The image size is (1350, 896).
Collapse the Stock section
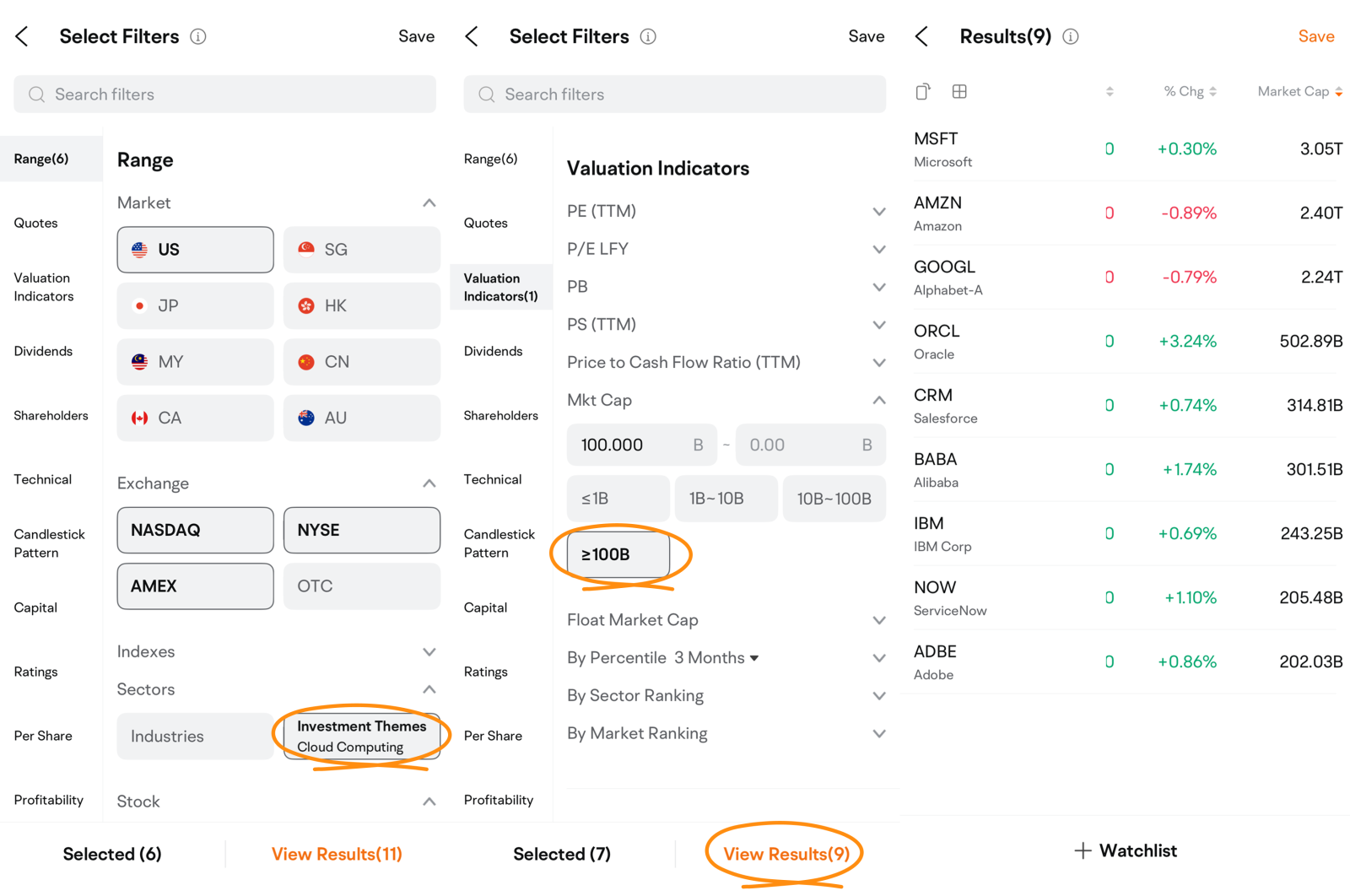pyautogui.click(x=429, y=802)
